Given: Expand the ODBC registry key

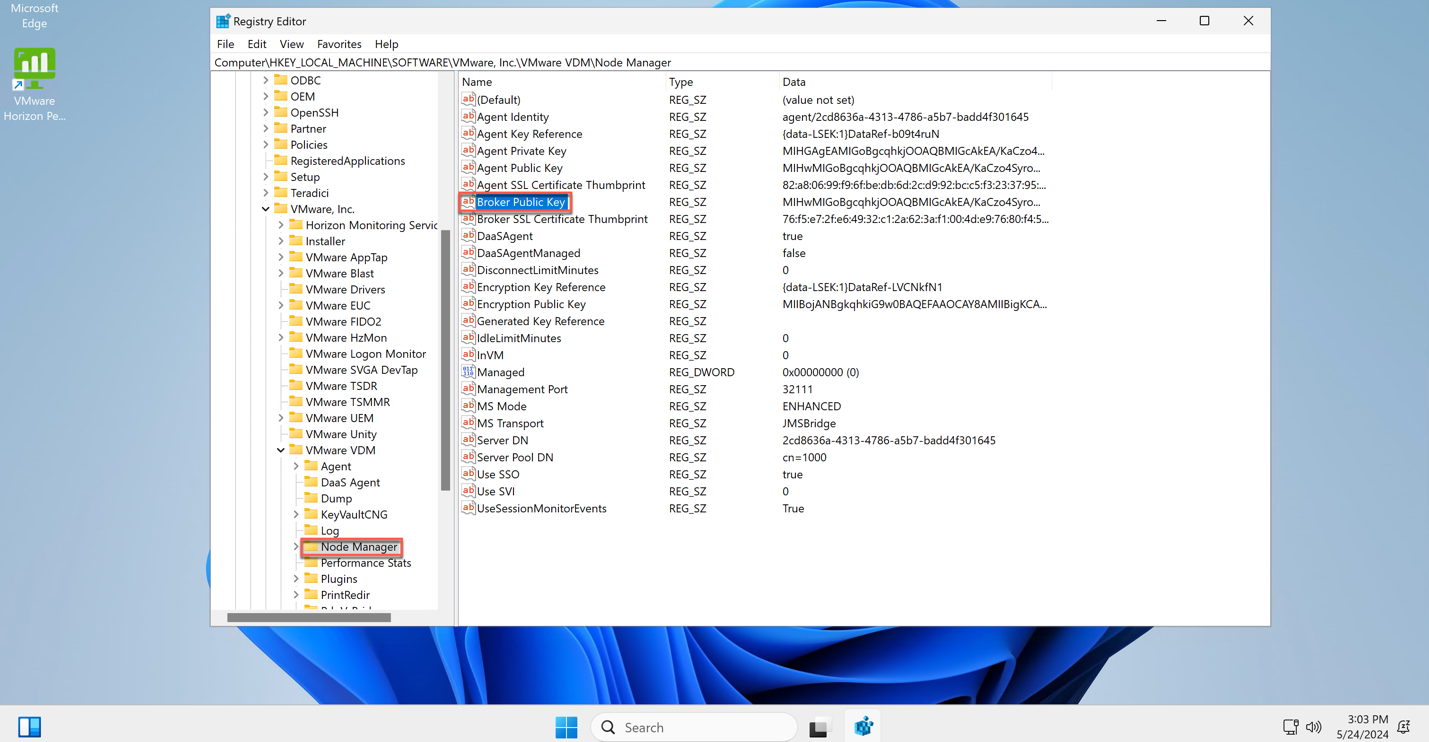Looking at the screenshot, I should click(x=266, y=80).
